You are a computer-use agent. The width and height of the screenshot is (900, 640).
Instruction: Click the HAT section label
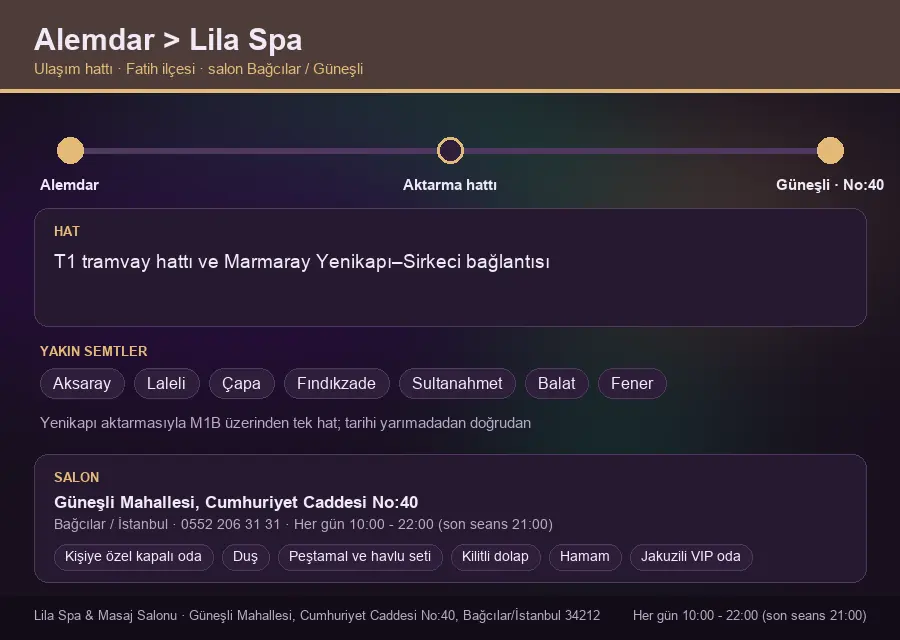(x=67, y=231)
